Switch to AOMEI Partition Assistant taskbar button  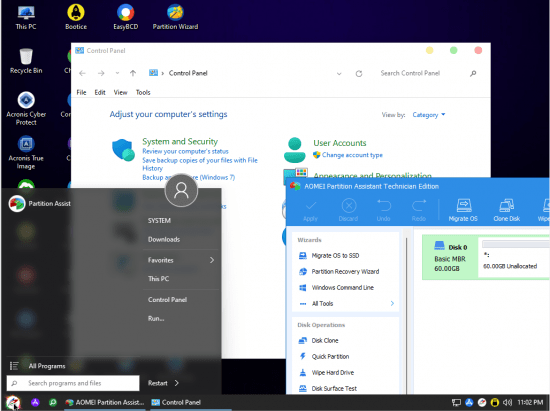[x=105, y=403]
